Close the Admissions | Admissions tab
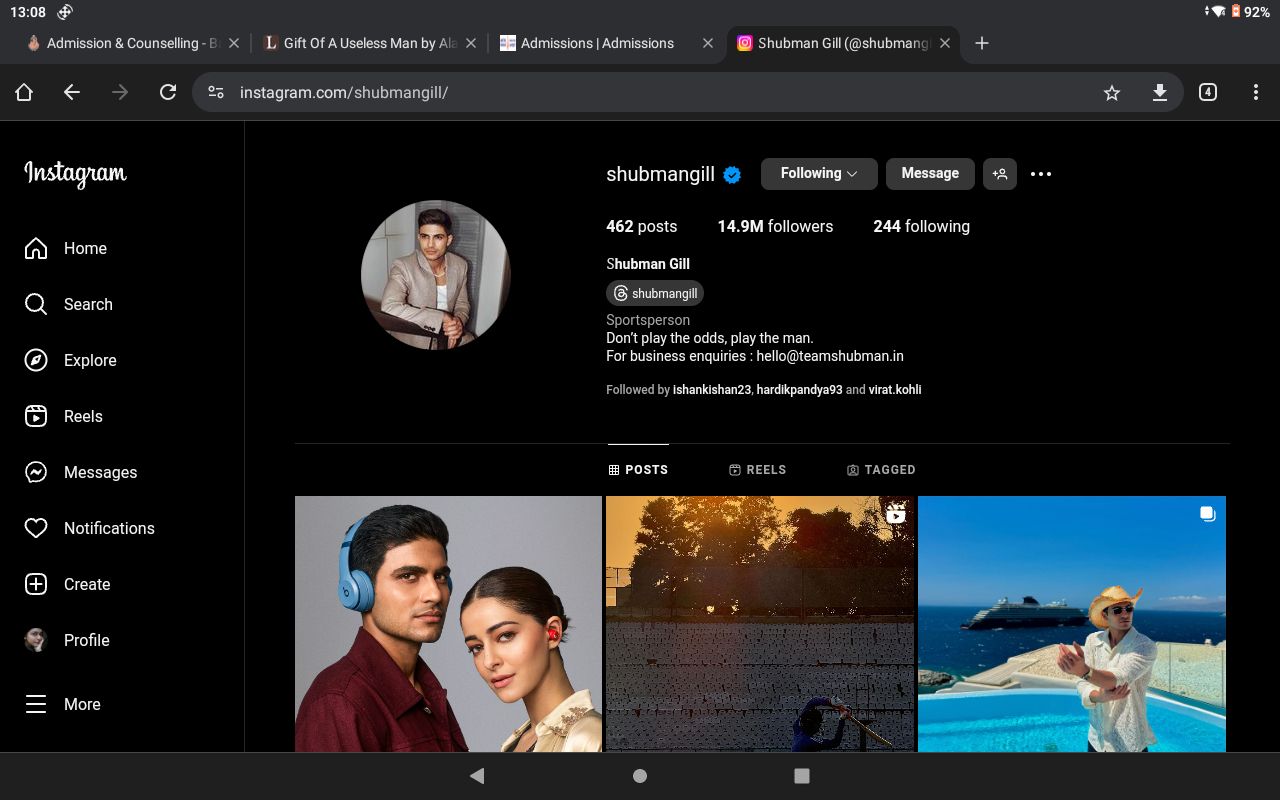The height and width of the screenshot is (800, 1280). tap(708, 43)
